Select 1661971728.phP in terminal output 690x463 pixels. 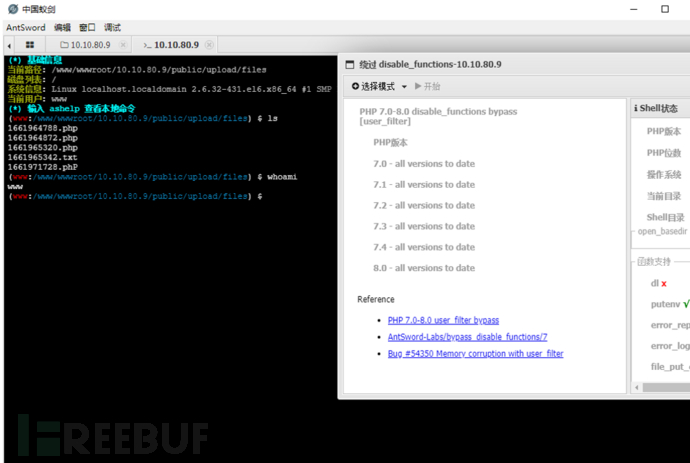[x=43, y=167]
